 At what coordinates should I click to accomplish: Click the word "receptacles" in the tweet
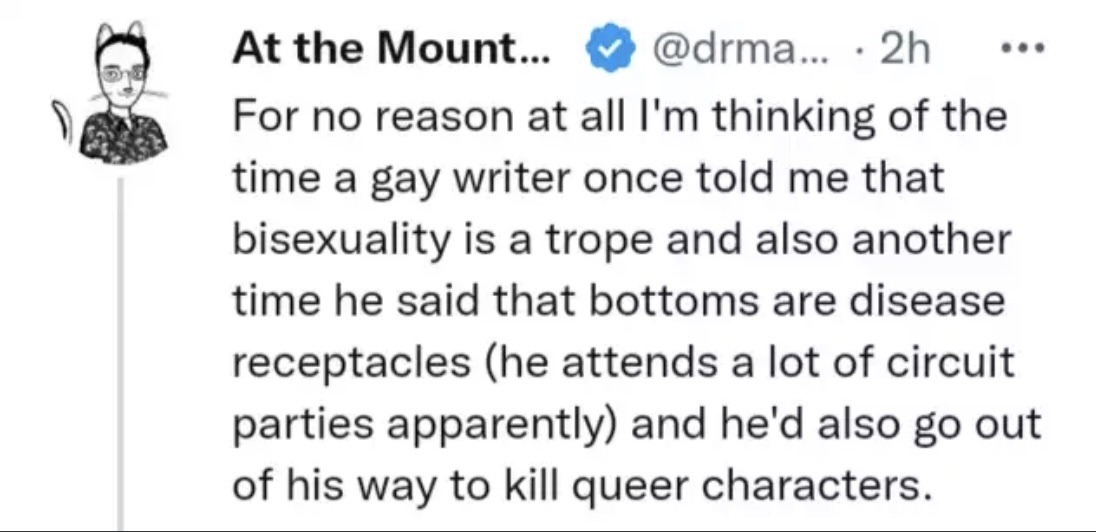(351, 364)
